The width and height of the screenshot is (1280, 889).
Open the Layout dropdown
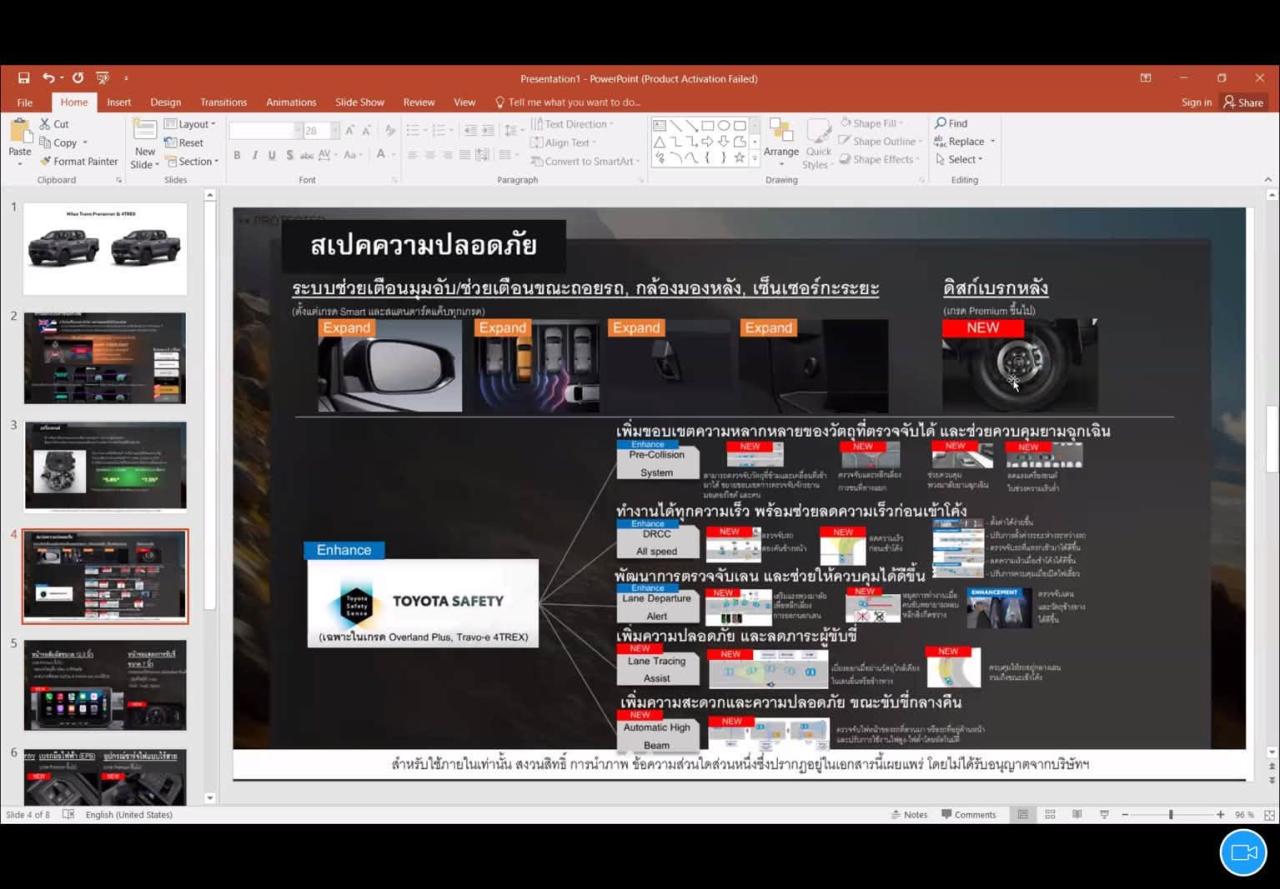click(190, 124)
